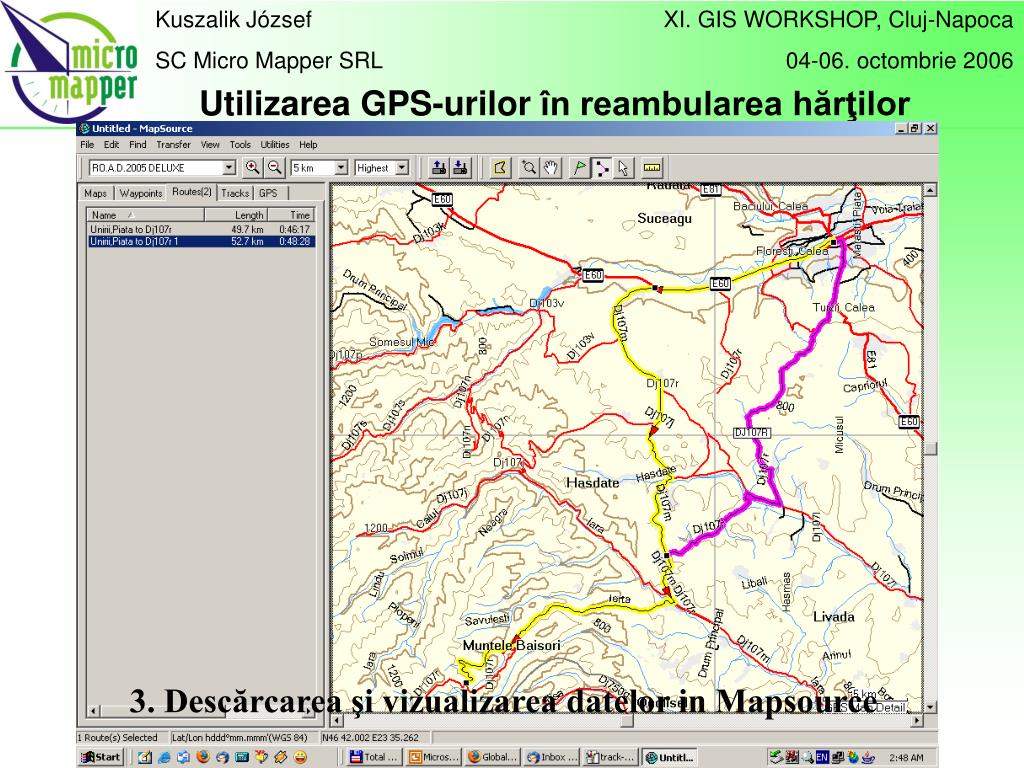This screenshot has width=1024, height=768.
Task: Click the map horizontal scroll right arrow
Action: coord(916,720)
